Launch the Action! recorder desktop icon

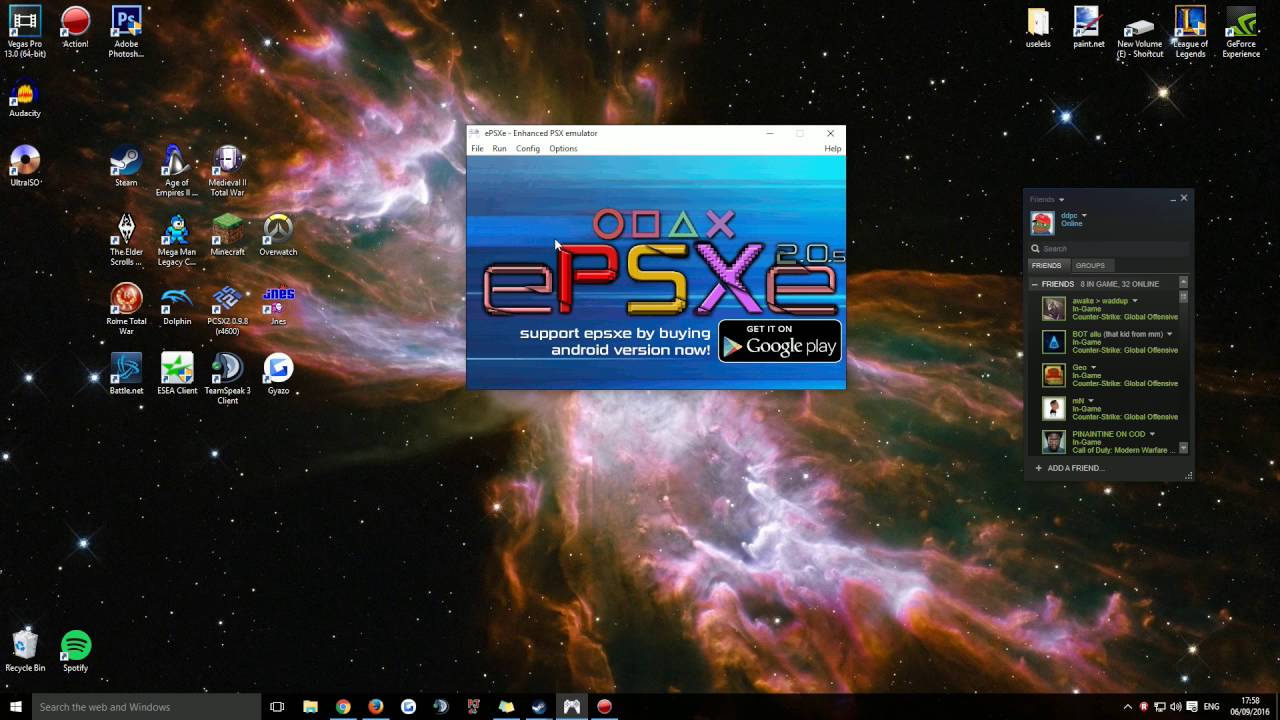click(x=75, y=27)
